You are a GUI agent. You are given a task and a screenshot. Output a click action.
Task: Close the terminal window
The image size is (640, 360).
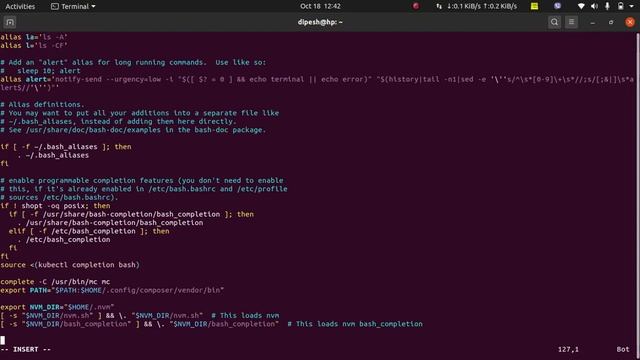coord(630,22)
